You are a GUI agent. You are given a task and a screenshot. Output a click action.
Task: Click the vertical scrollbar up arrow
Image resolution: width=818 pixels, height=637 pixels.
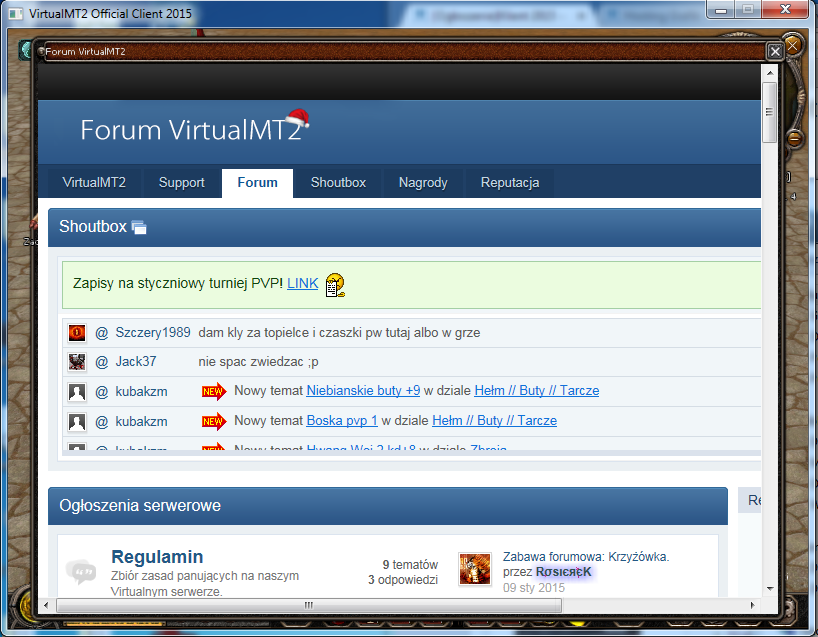coord(770,73)
